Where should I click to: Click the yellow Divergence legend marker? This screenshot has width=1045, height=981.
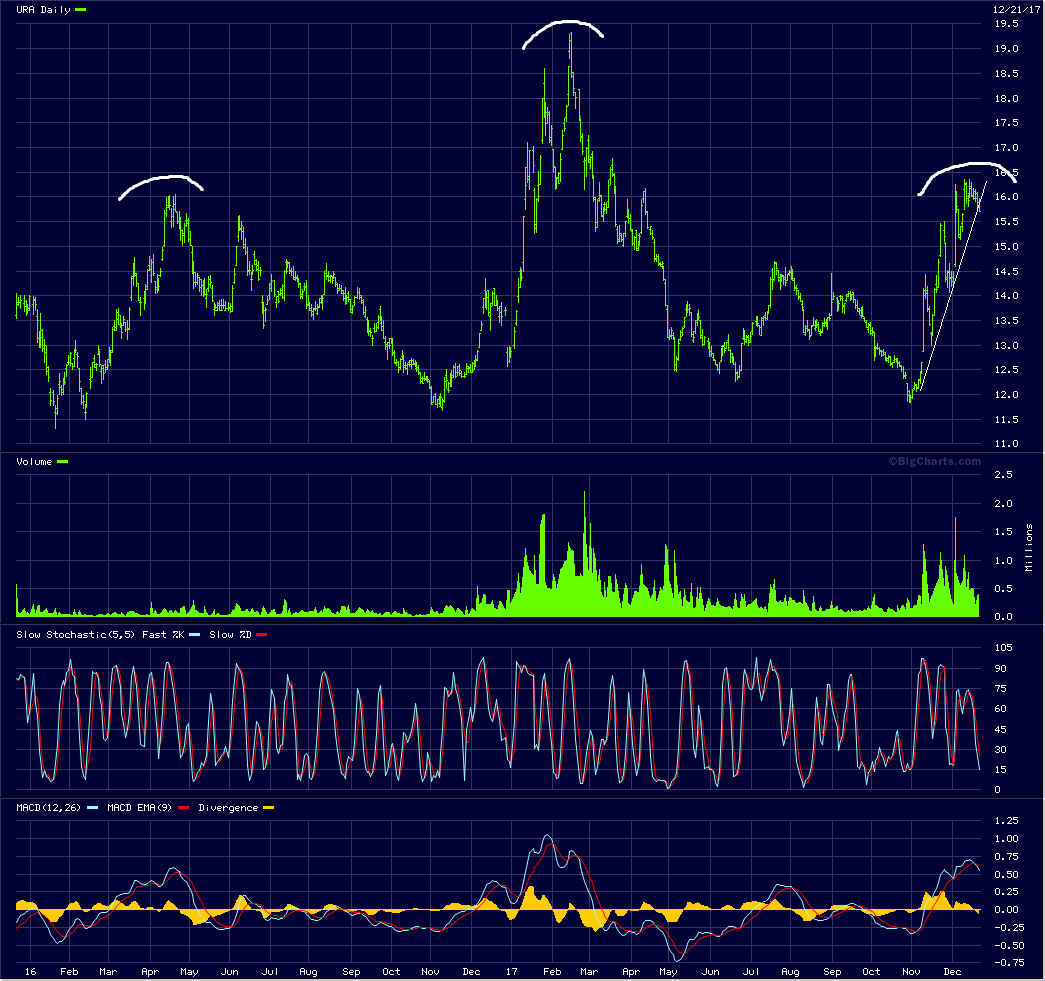pos(269,808)
